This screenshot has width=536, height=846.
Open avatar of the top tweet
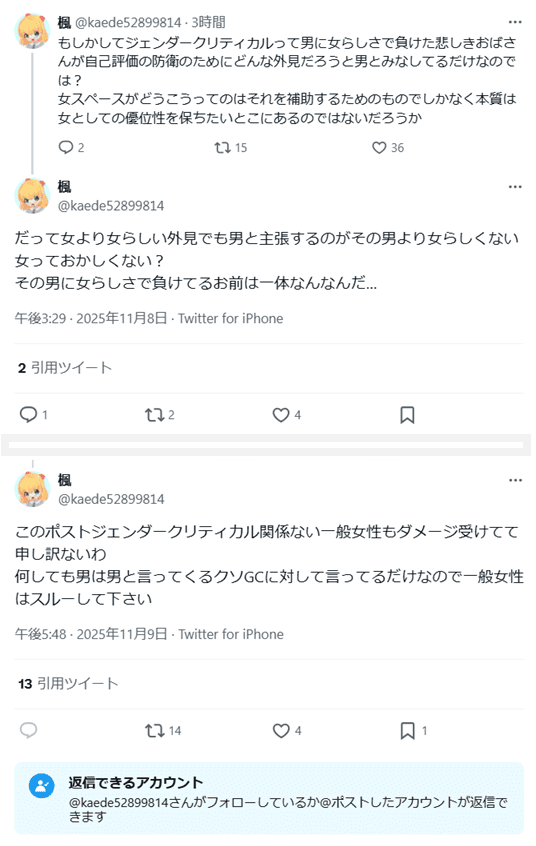[32, 31]
